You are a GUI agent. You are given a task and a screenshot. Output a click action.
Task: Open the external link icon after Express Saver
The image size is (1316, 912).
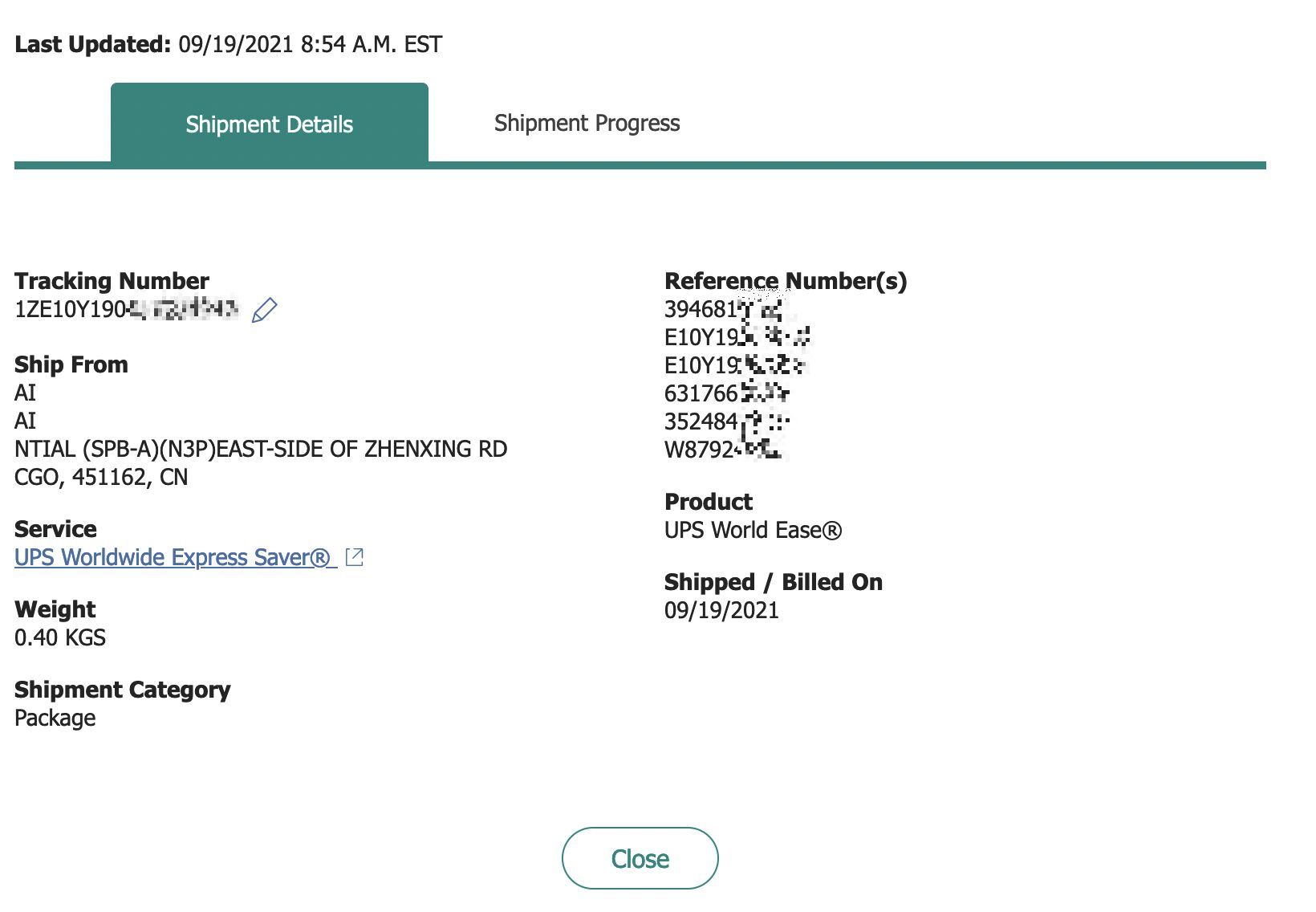(354, 557)
